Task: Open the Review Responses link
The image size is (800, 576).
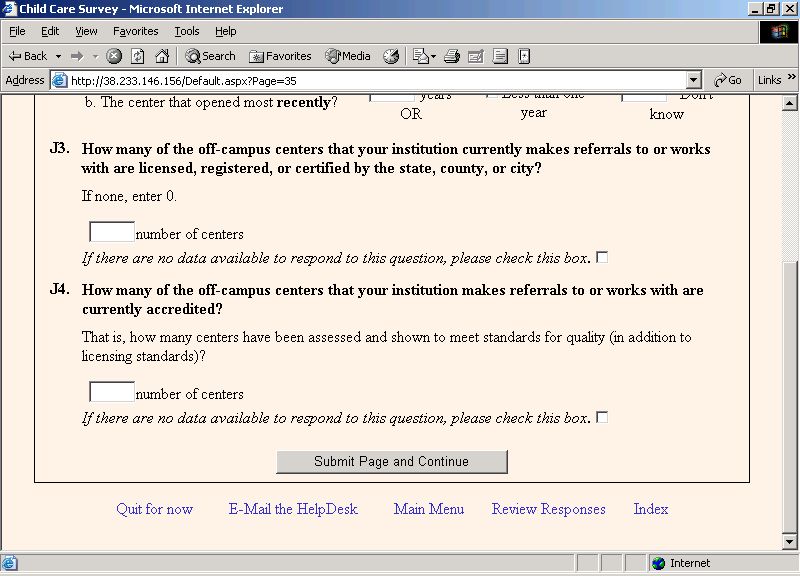Action: [x=548, y=509]
